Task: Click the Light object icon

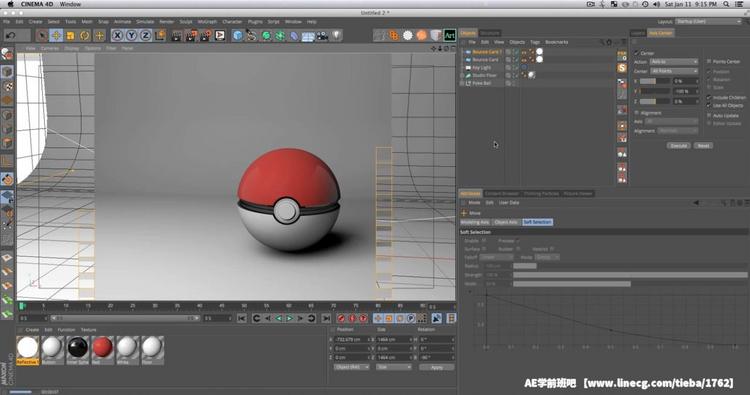Action: [x=337, y=35]
